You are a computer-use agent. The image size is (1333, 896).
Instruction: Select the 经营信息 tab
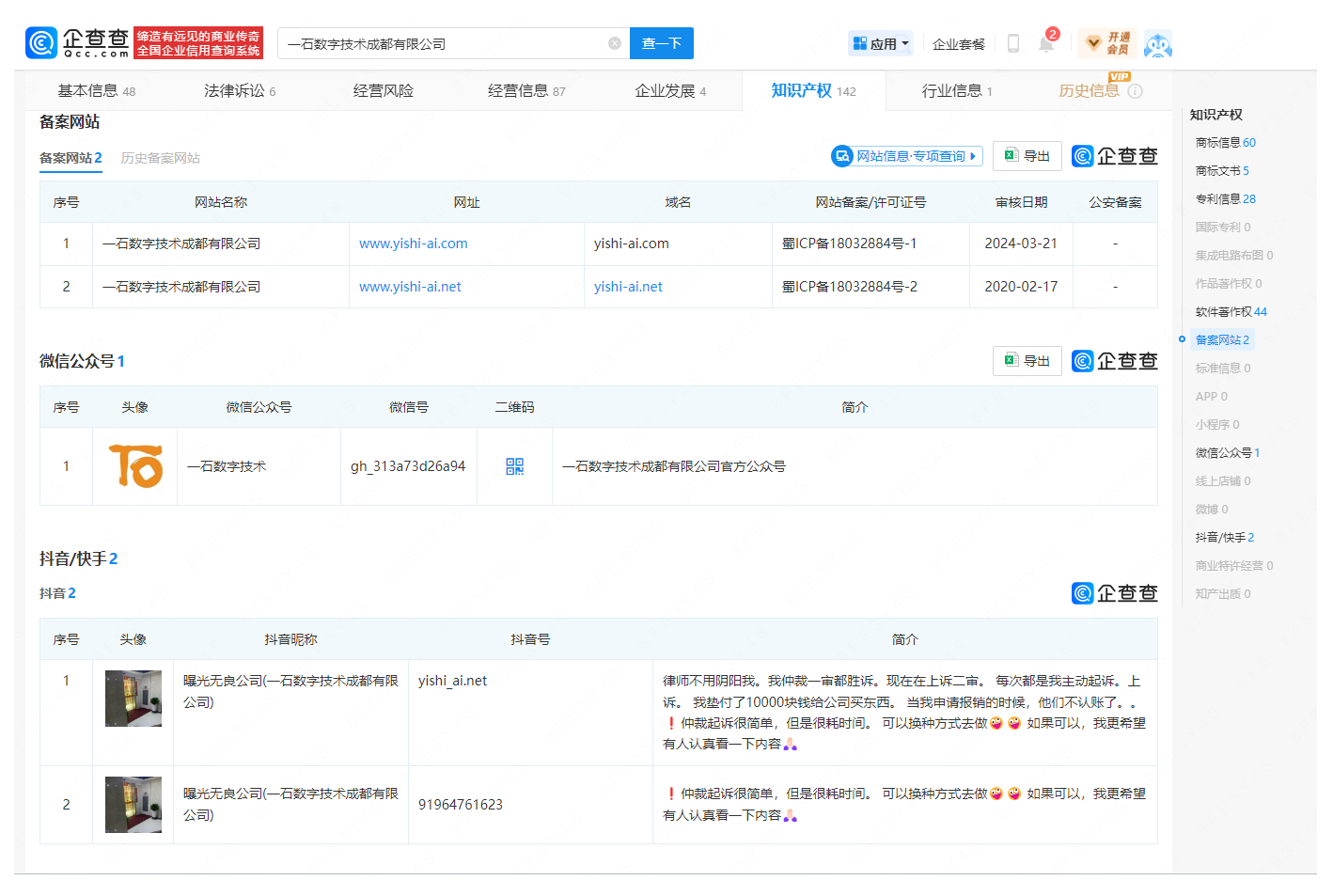[525, 91]
